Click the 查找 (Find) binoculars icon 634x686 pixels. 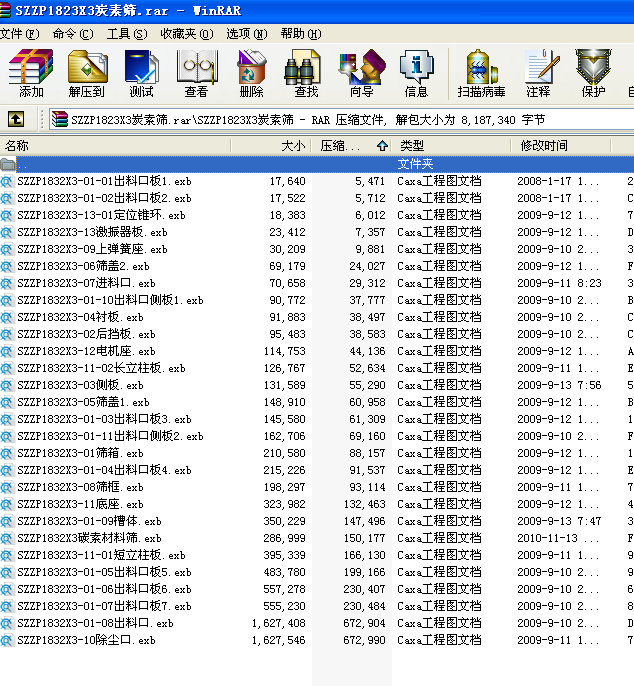click(302, 66)
